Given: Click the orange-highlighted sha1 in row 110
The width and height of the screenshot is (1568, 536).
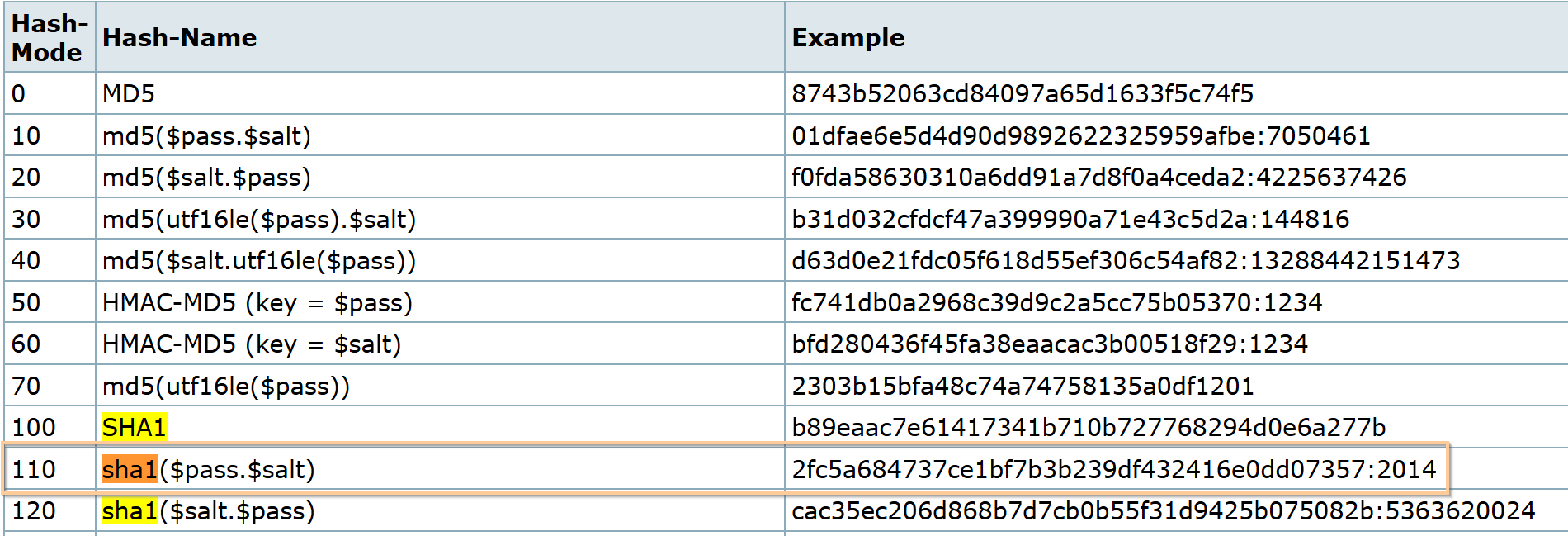Looking at the screenshot, I should point(129,469).
